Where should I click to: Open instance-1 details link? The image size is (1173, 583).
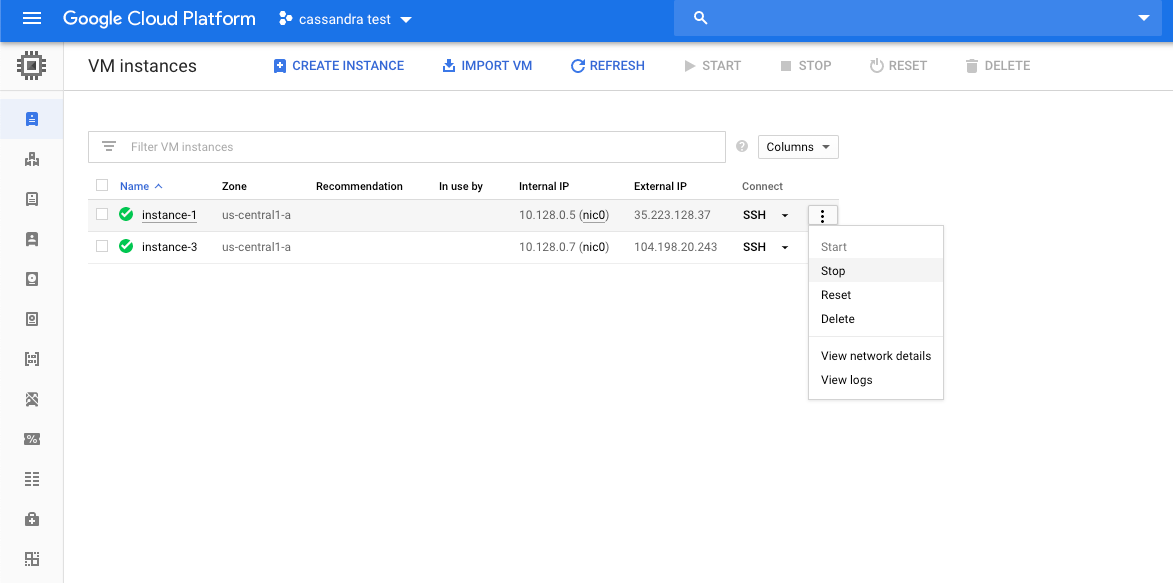pos(169,216)
